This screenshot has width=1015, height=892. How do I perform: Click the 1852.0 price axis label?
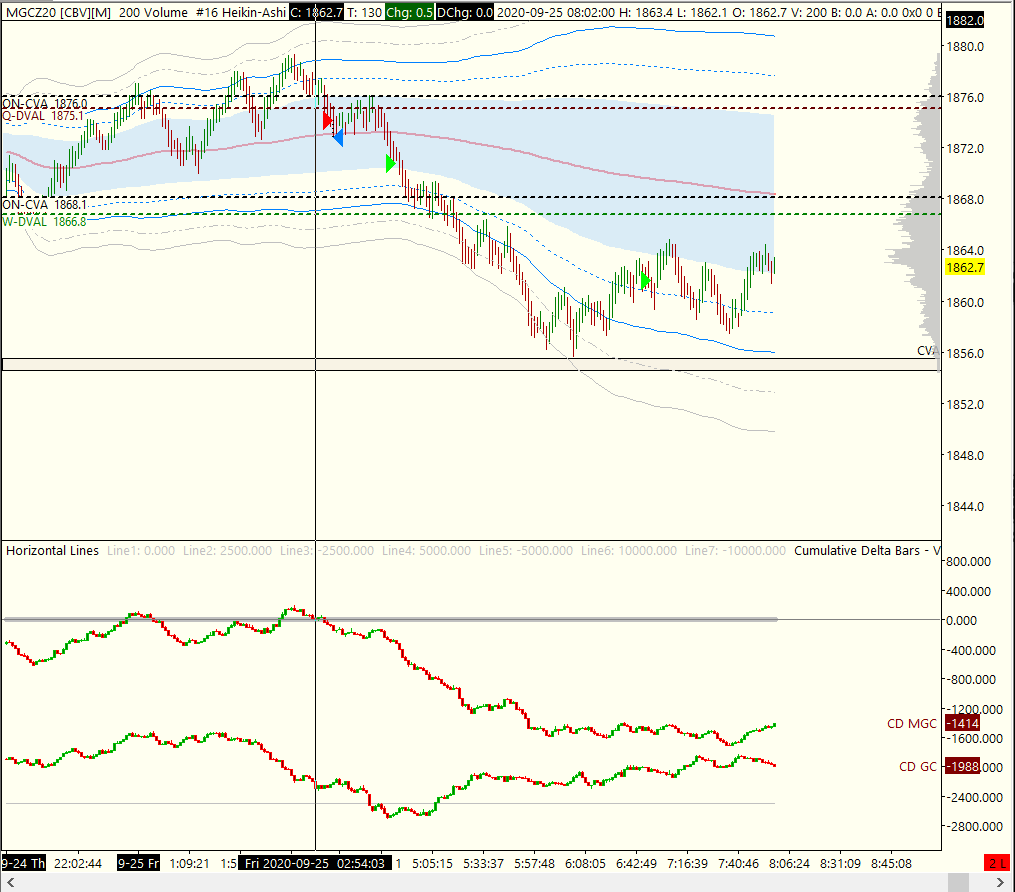click(965, 405)
